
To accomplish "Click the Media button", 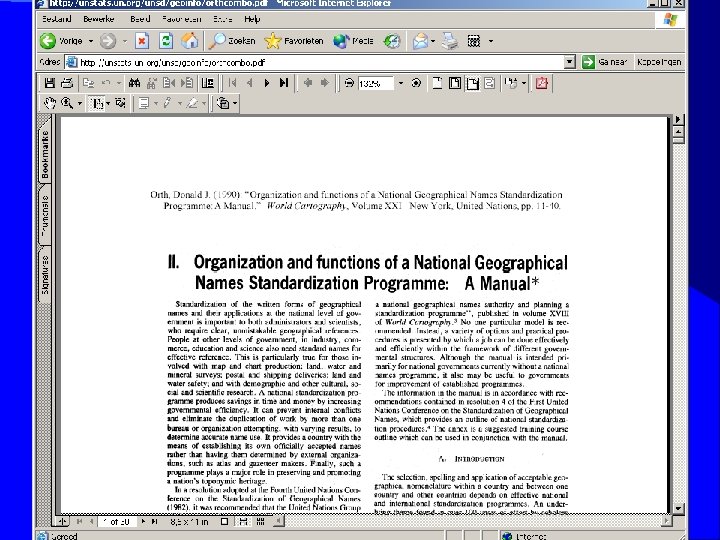I will 353,41.
